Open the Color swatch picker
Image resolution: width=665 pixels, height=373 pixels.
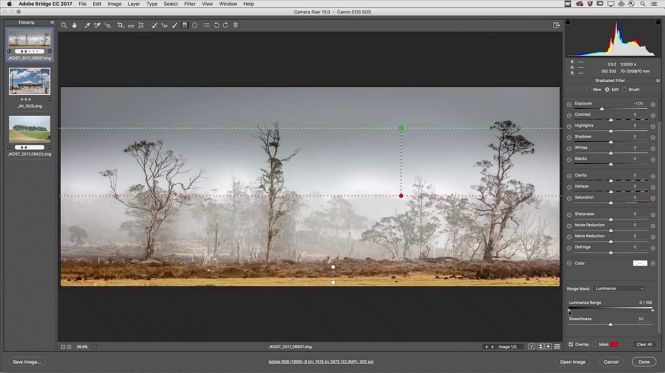[640, 264]
